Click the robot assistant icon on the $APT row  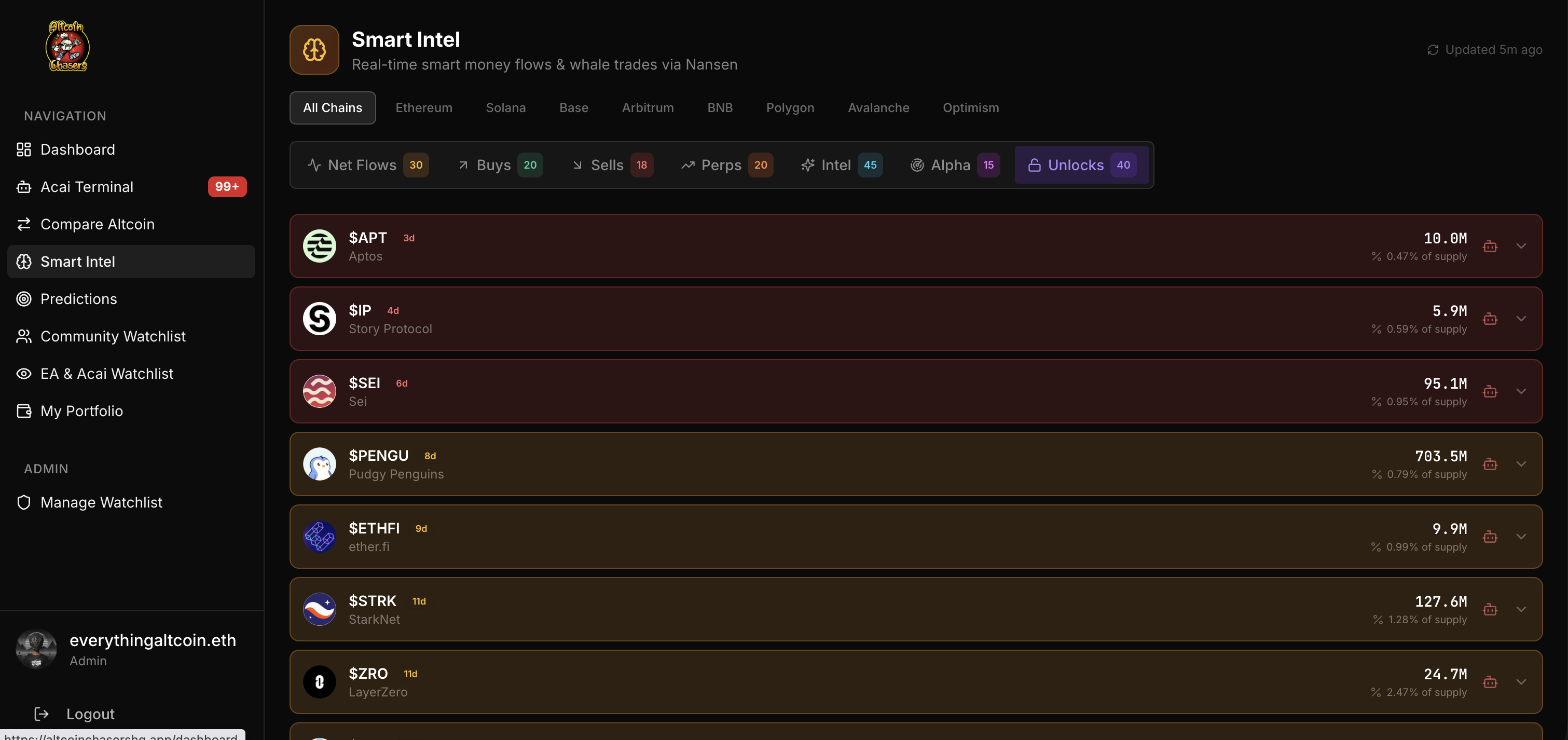click(x=1491, y=246)
